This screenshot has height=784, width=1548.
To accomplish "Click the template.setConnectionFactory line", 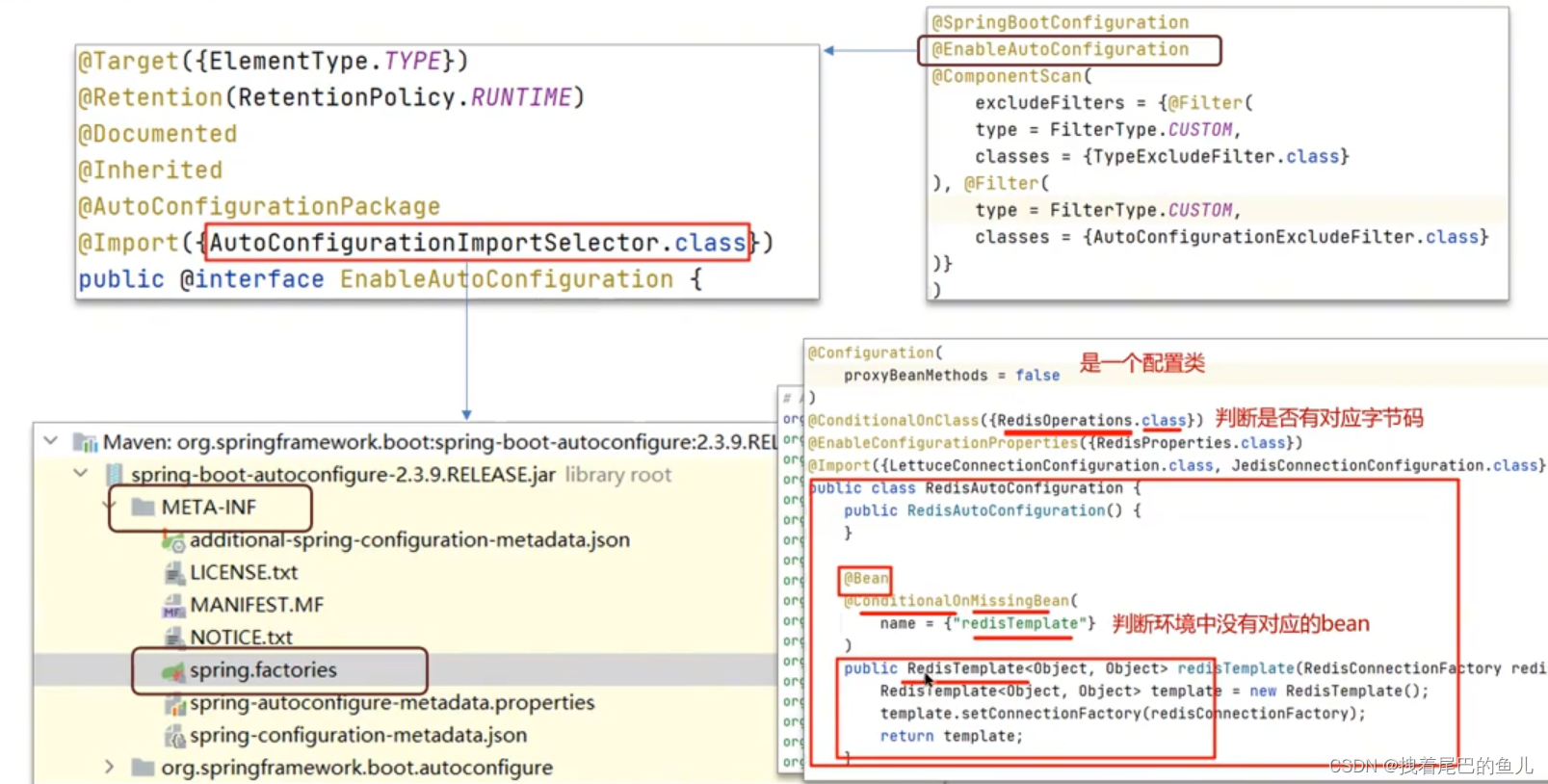I will pos(1122,714).
